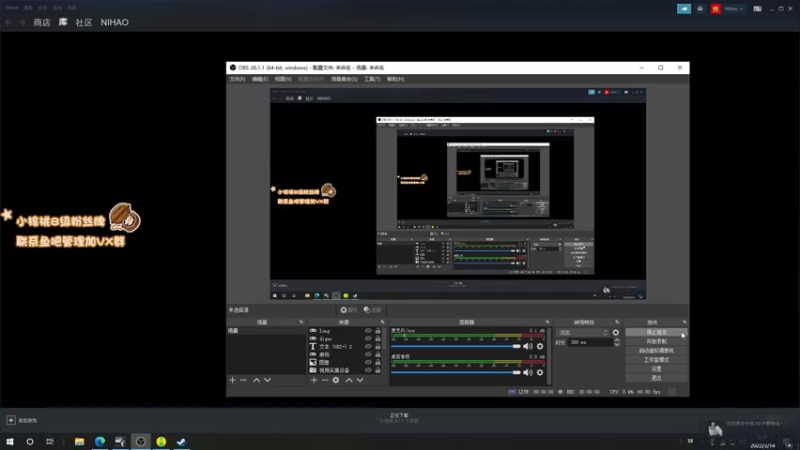This screenshot has height=450, width=800.
Task: Switch to the Steam 库 tab
Action: click(63, 22)
